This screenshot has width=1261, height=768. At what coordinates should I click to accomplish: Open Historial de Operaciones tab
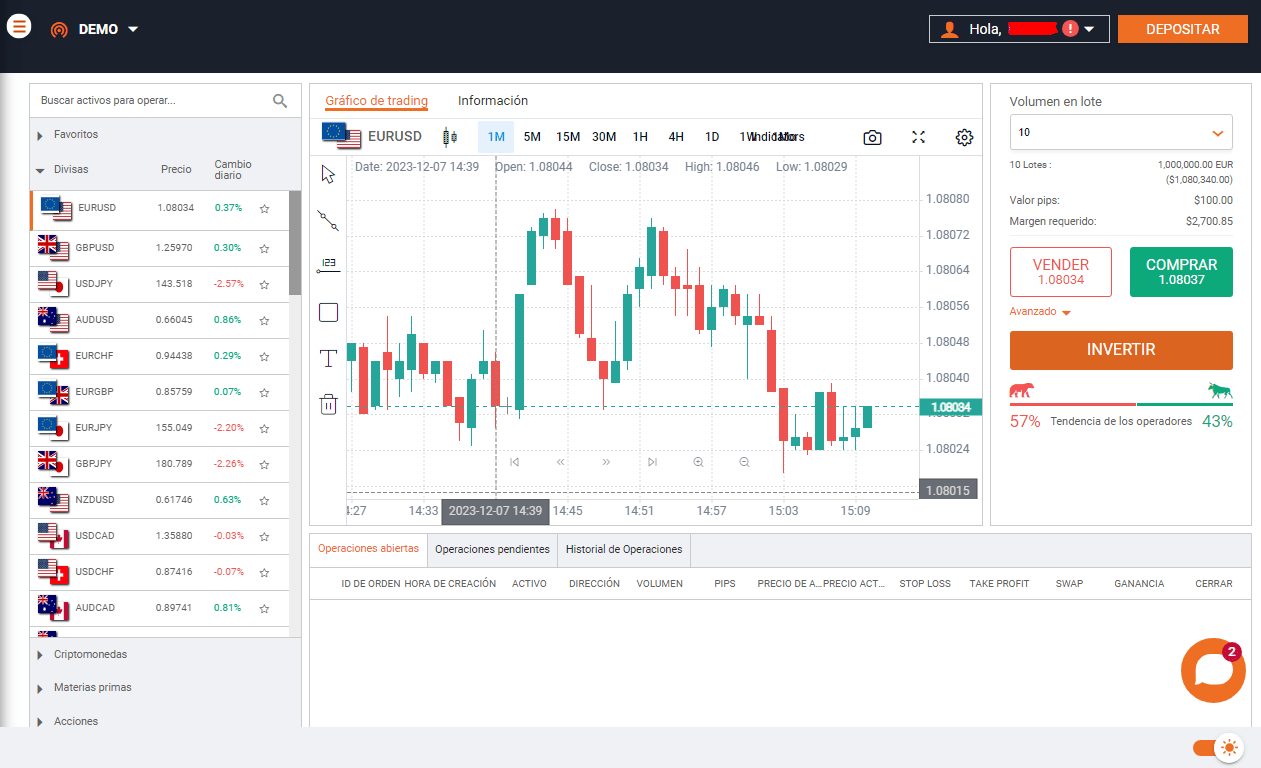624,549
